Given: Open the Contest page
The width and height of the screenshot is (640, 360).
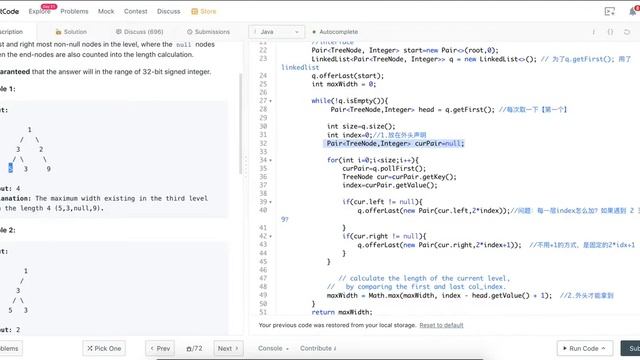Looking at the screenshot, I should coord(136,11).
